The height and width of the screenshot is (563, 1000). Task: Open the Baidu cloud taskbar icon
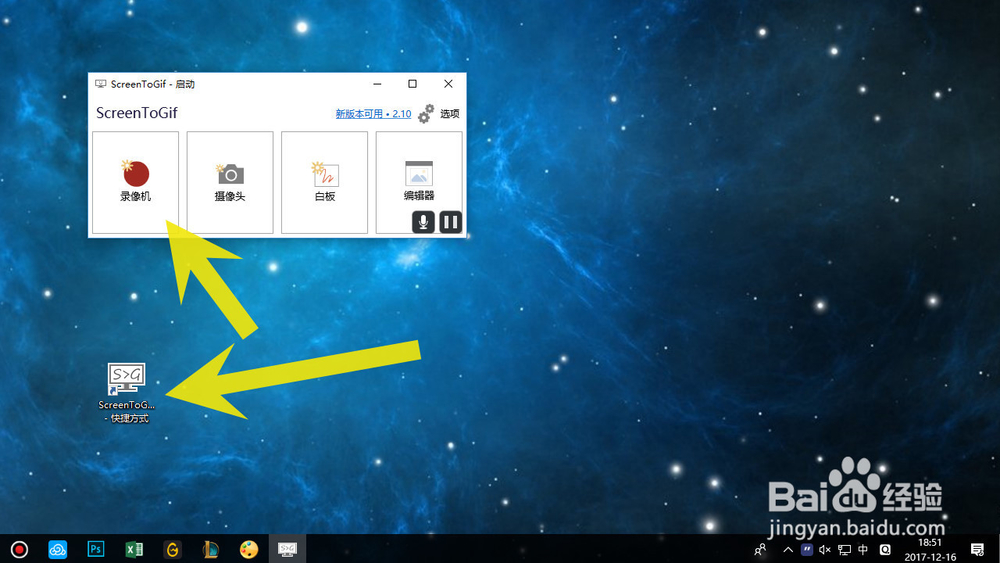57,549
